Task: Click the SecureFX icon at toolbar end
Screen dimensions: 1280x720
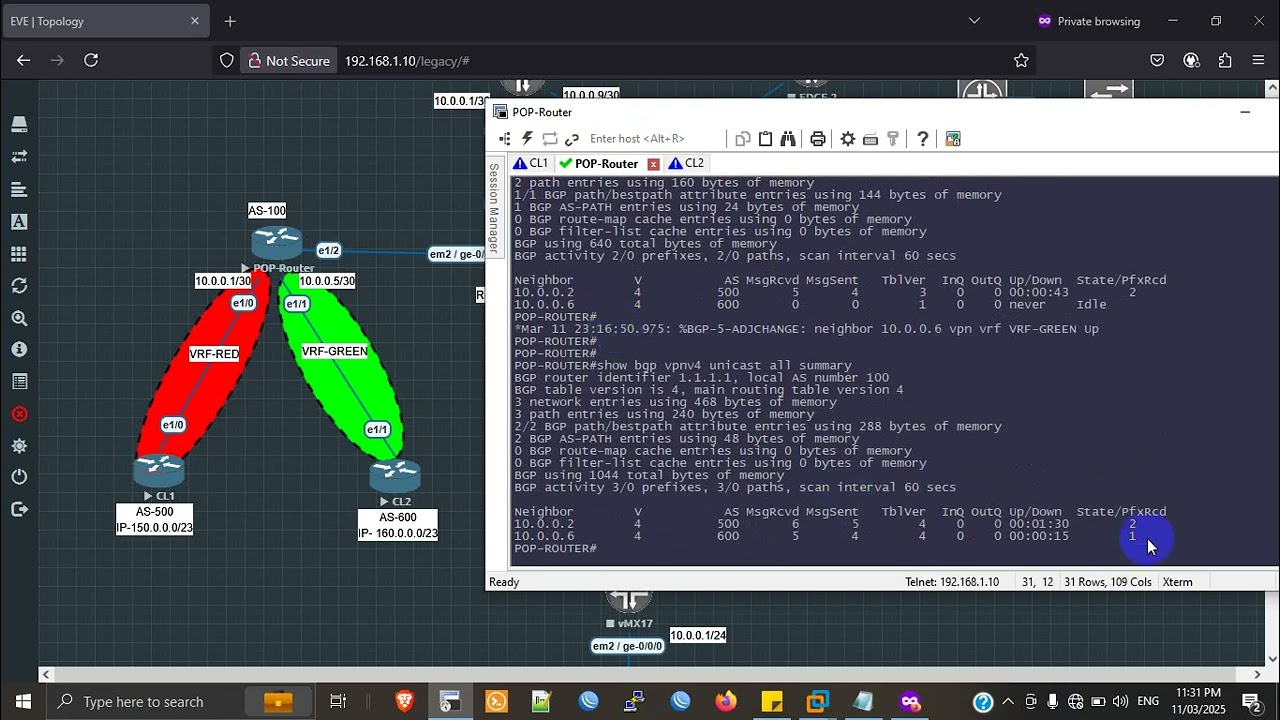Action: pos(953,139)
